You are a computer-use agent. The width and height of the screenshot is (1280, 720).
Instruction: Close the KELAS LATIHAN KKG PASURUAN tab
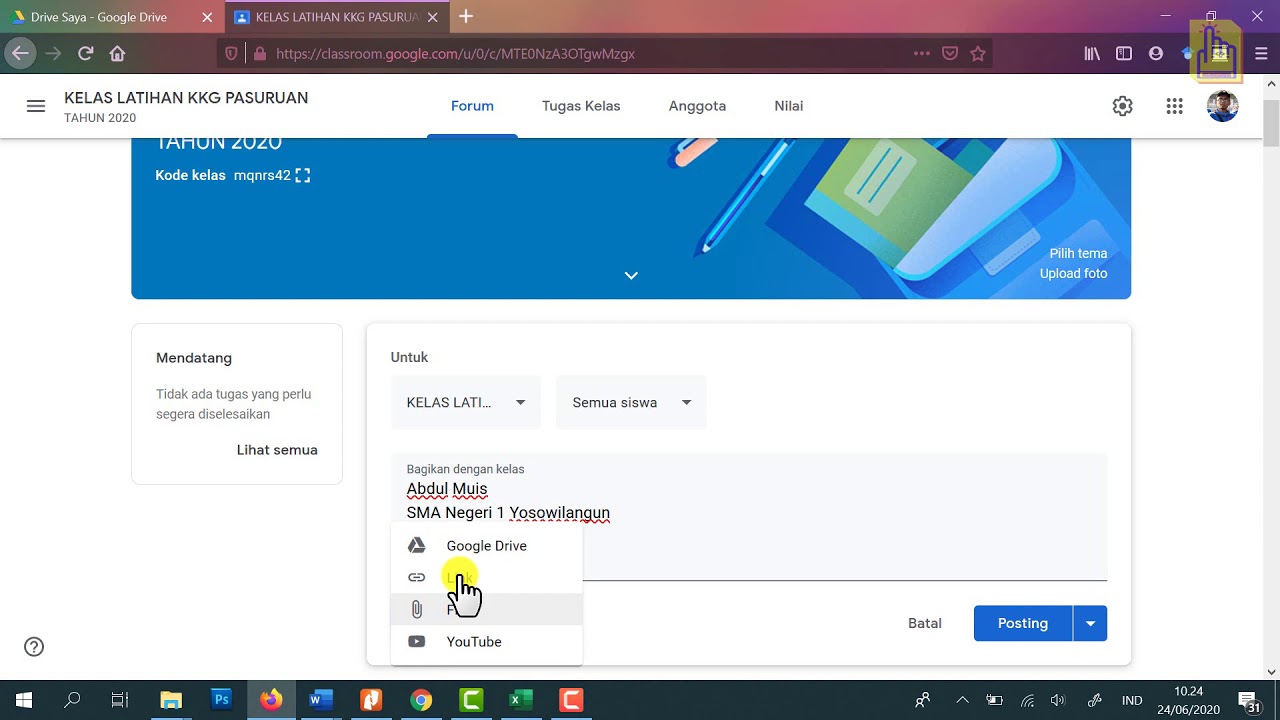[434, 17]
